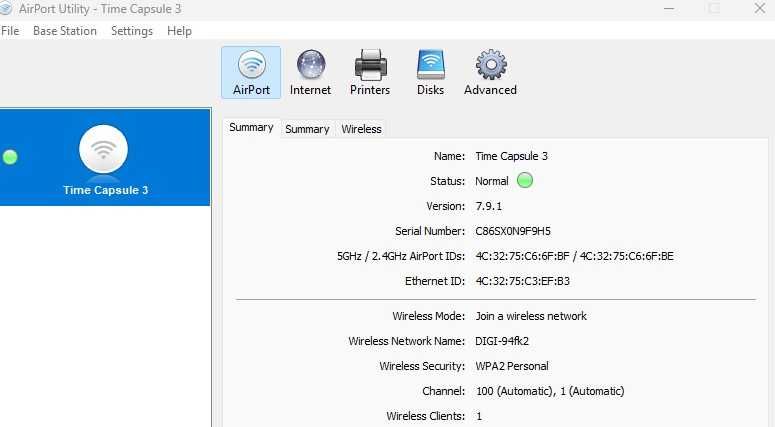Click serial number C86SX0N9F9H5
The width and height of the screenshot is (775, 427).
coord(513,231)
